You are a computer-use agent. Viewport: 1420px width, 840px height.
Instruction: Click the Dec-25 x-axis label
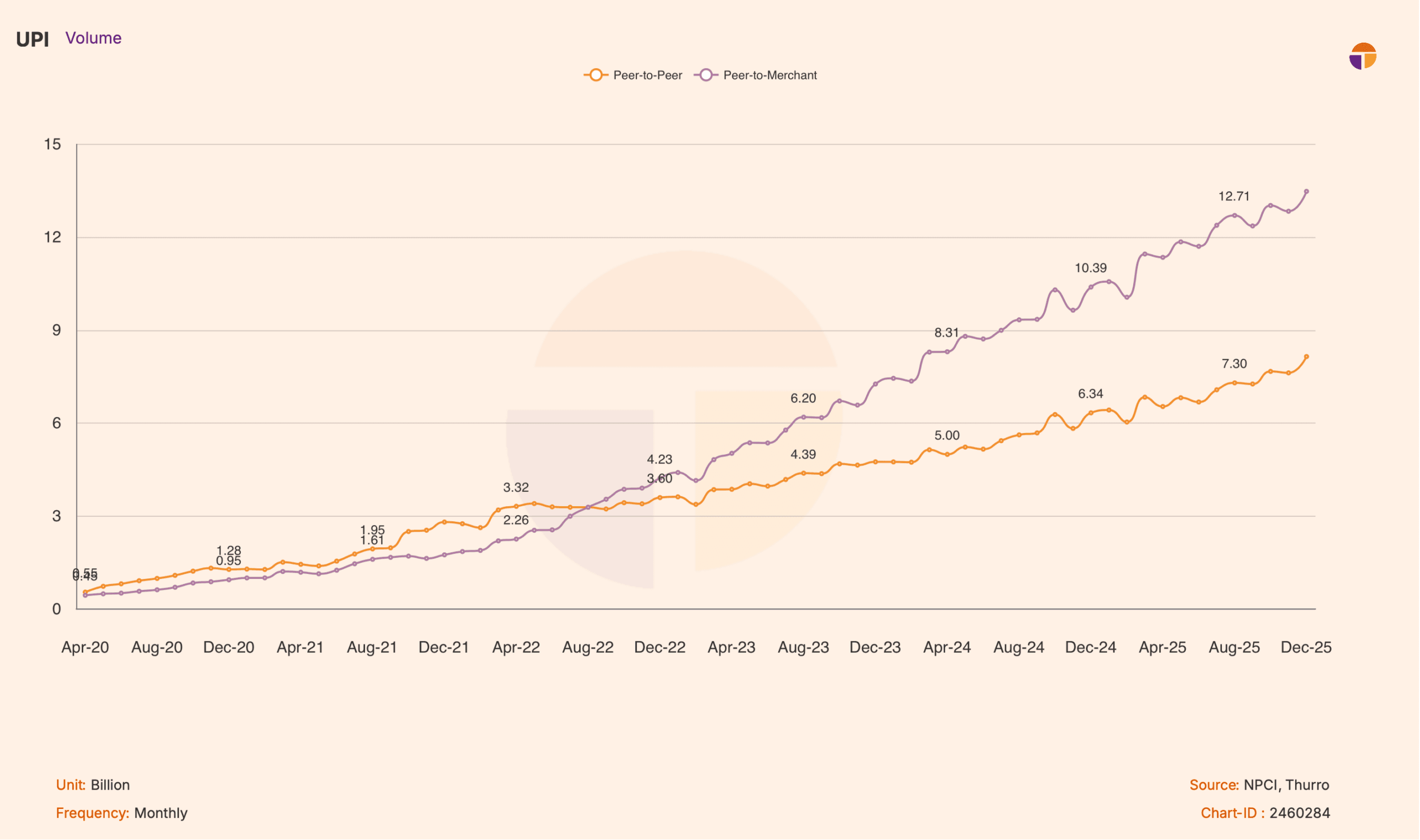tap(1306, 648)
